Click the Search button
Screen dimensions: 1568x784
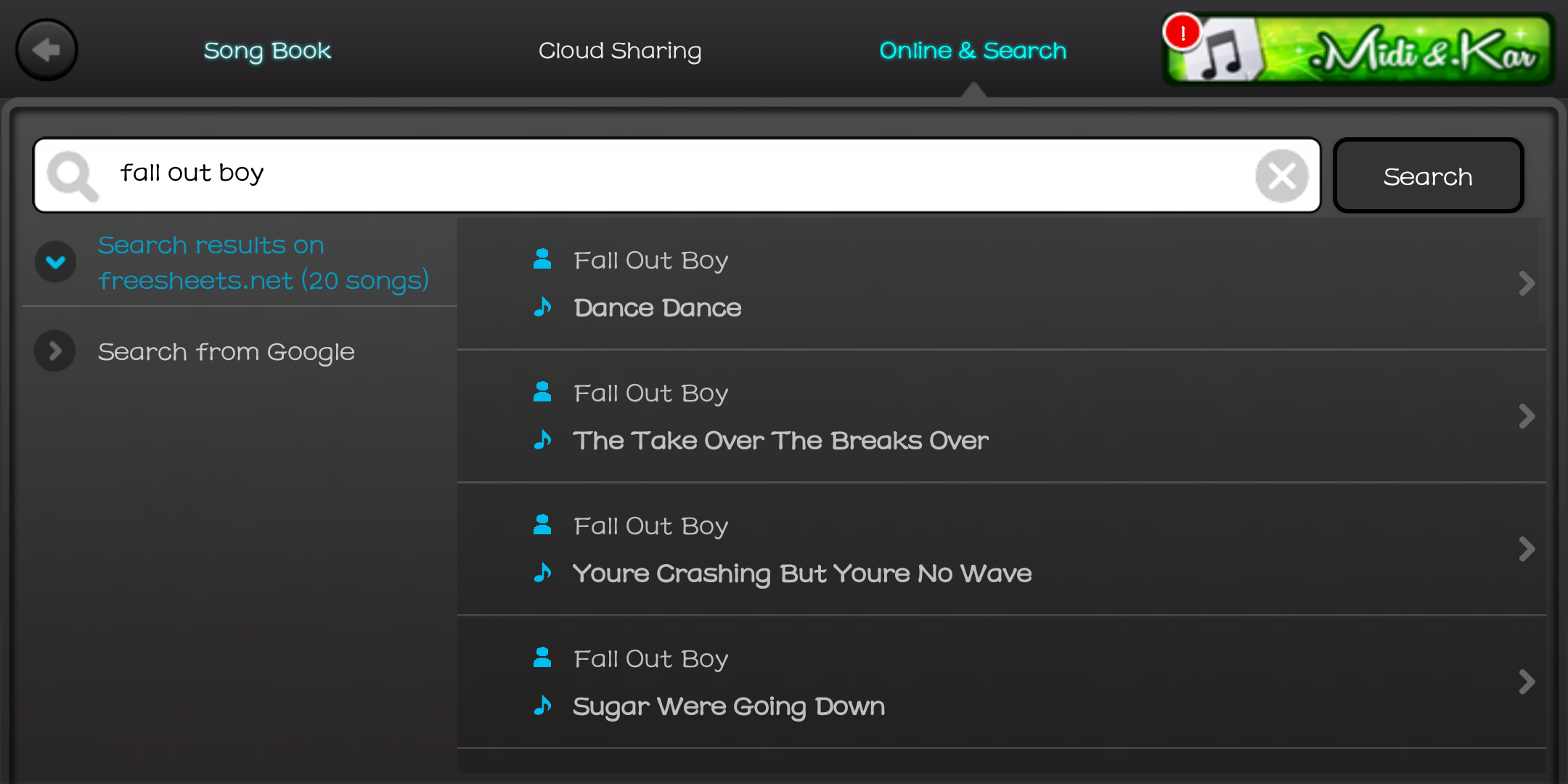click(x=1428, y=176)
